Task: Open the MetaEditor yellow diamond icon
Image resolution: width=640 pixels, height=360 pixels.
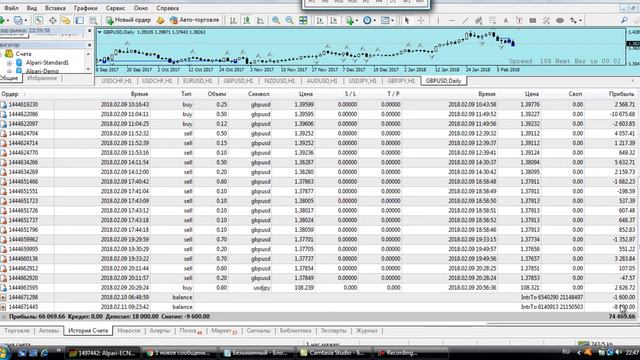Action: coord(161,20)
